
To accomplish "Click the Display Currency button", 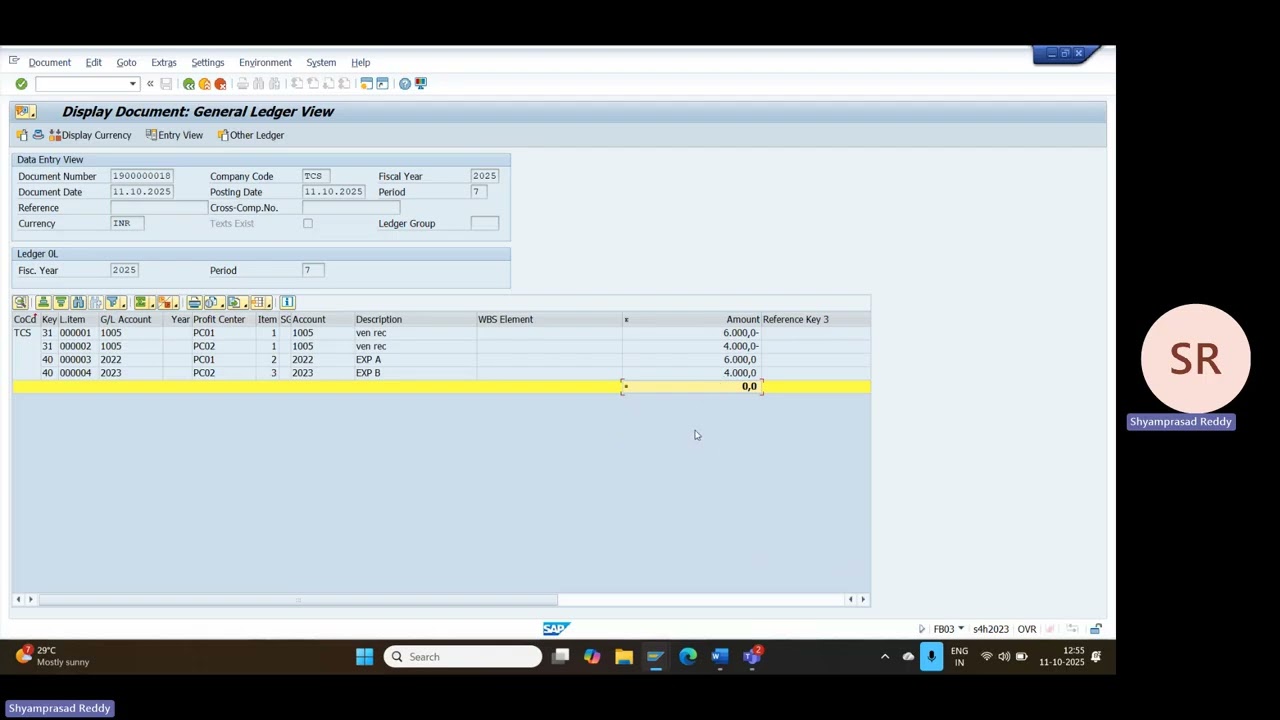I will click(90, 135).
